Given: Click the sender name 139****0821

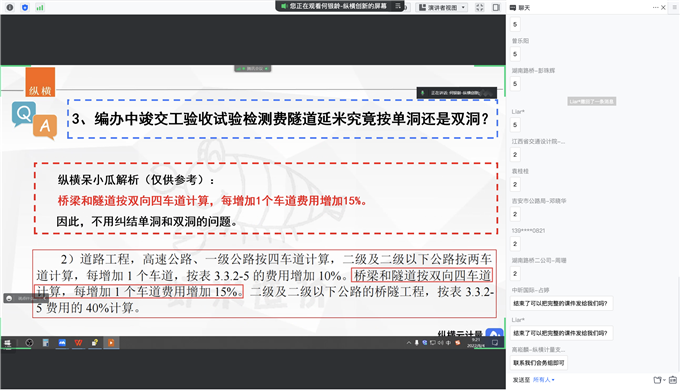Looking at the screenshot, I should pyautogui.click(x=528, y=230).
